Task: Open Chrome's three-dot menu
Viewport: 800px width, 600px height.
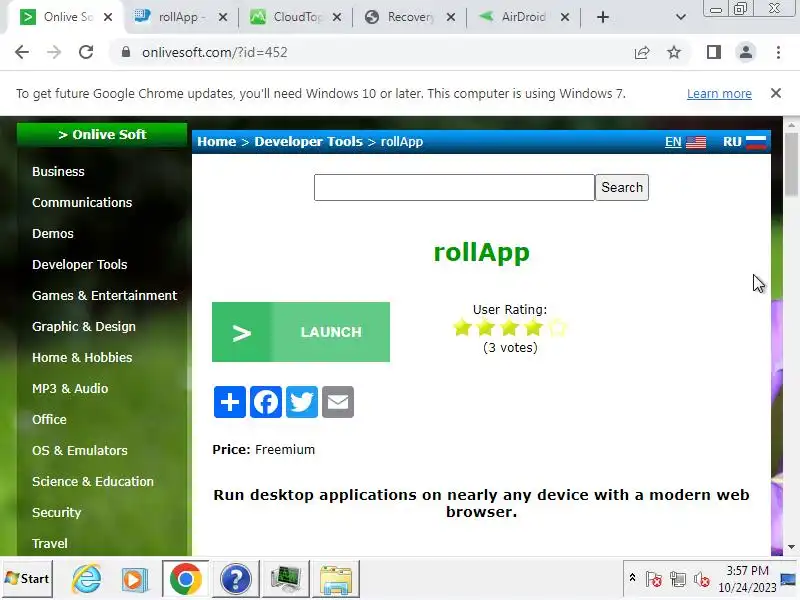Action: tap(778, 52)
